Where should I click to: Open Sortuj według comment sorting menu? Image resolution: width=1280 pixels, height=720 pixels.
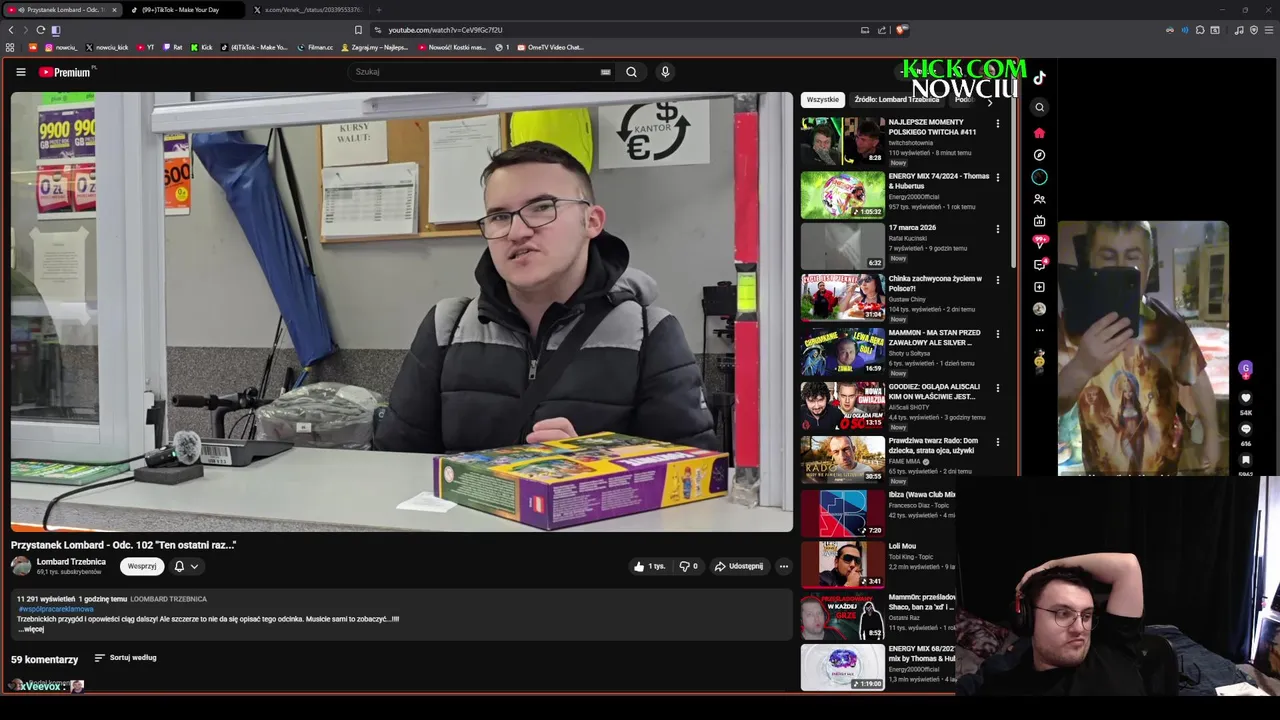126,658
